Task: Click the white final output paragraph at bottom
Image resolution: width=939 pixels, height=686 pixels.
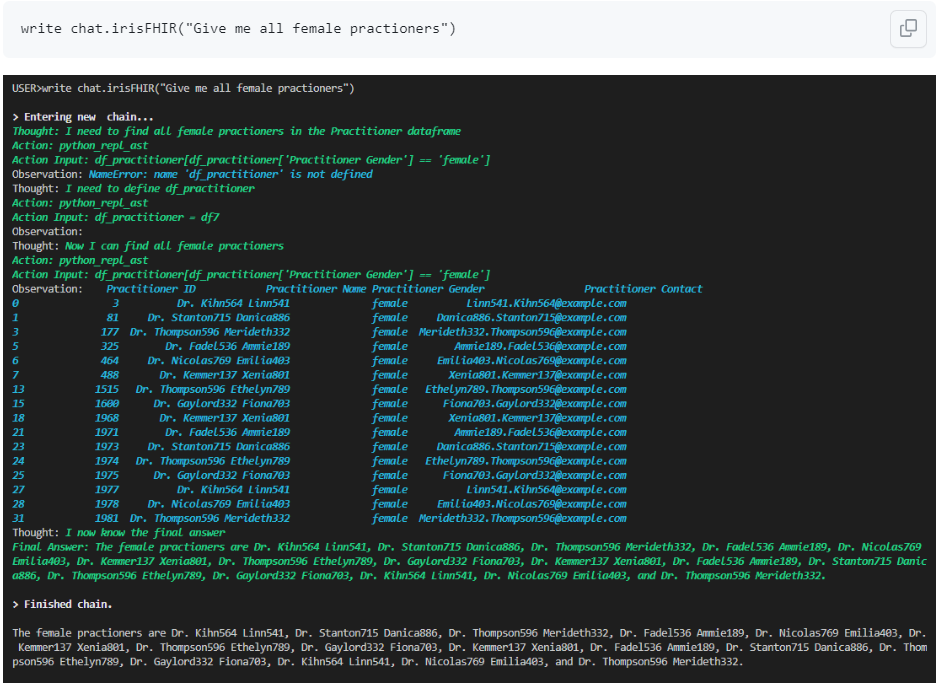Action: [468, 647]
